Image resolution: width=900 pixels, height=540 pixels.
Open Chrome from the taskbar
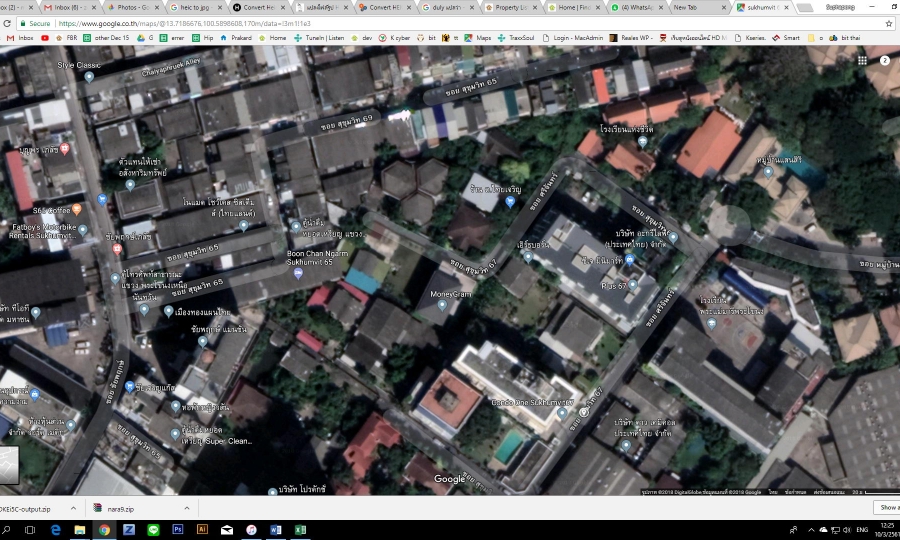coord(104,530)
